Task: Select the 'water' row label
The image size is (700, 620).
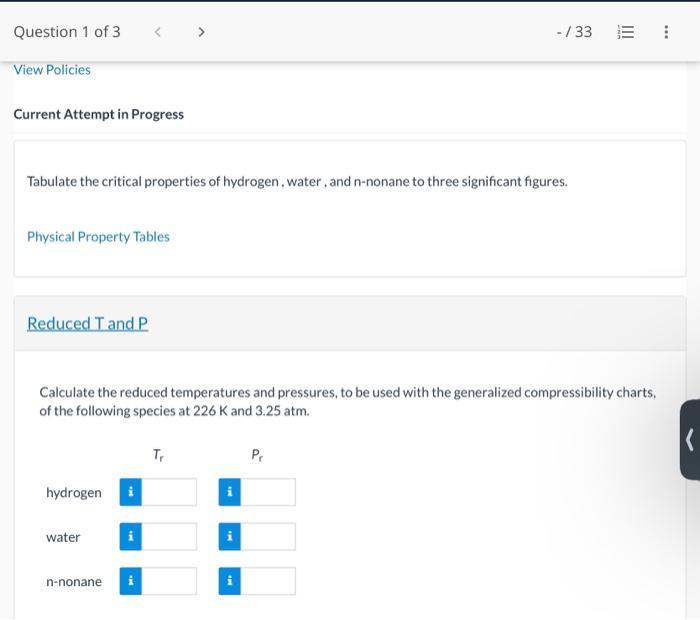Action: pyautogui.click(x=63, y=537)
